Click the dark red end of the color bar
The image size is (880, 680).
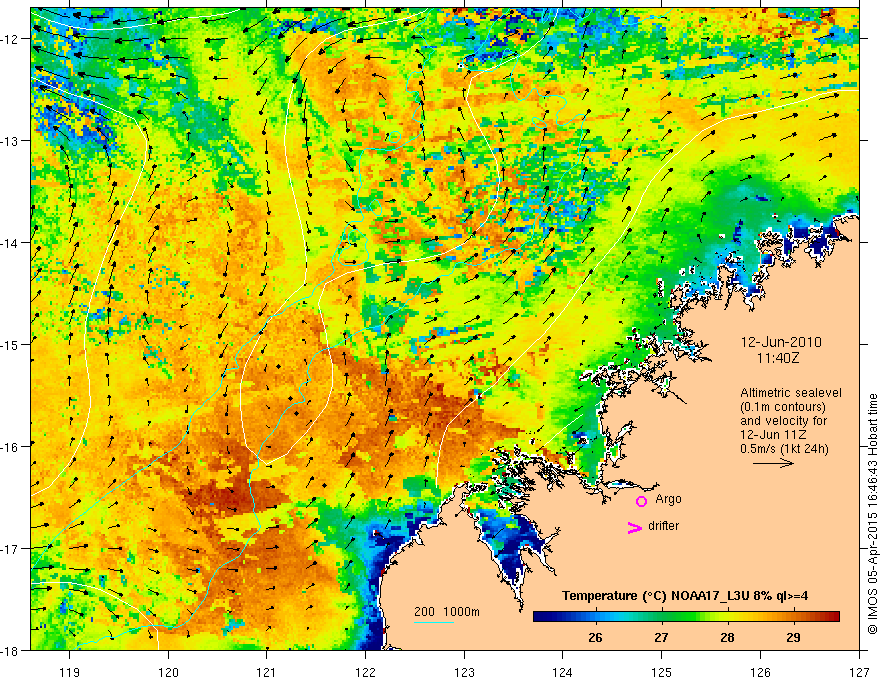pos(833,617)
